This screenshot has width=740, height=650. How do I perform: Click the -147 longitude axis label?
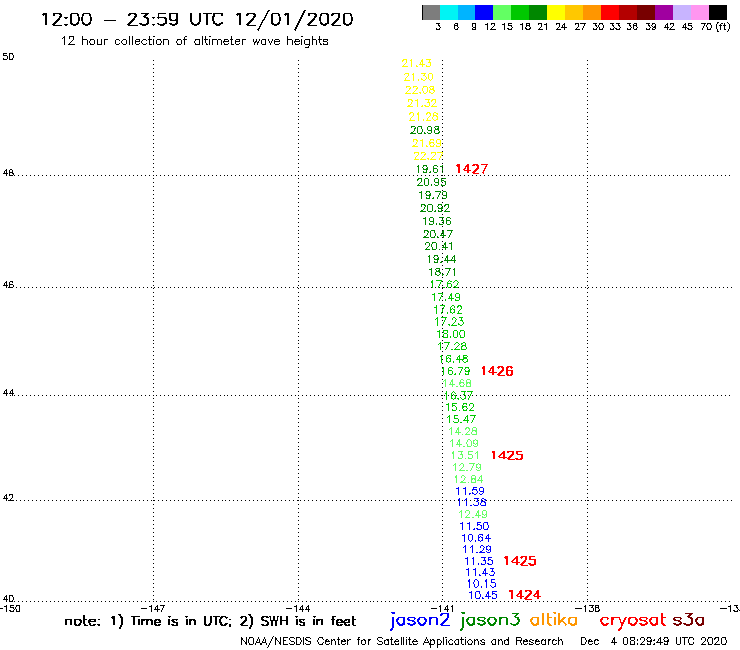(153, 608)
